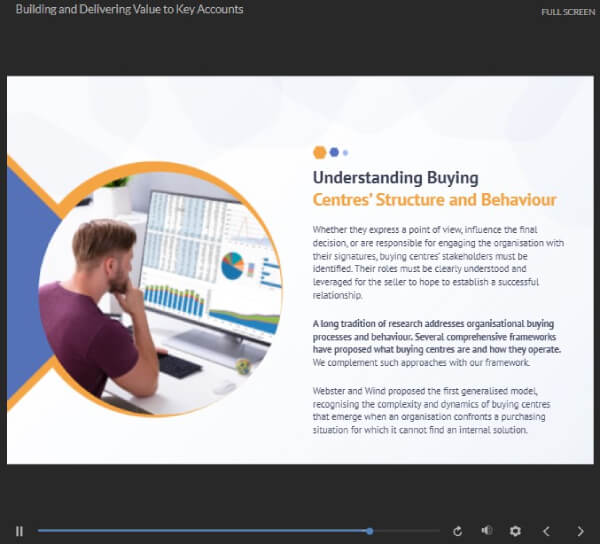Click the course title header text
Image resolution: width=600 pixels, height=544 pixels.
coord(129,9)
